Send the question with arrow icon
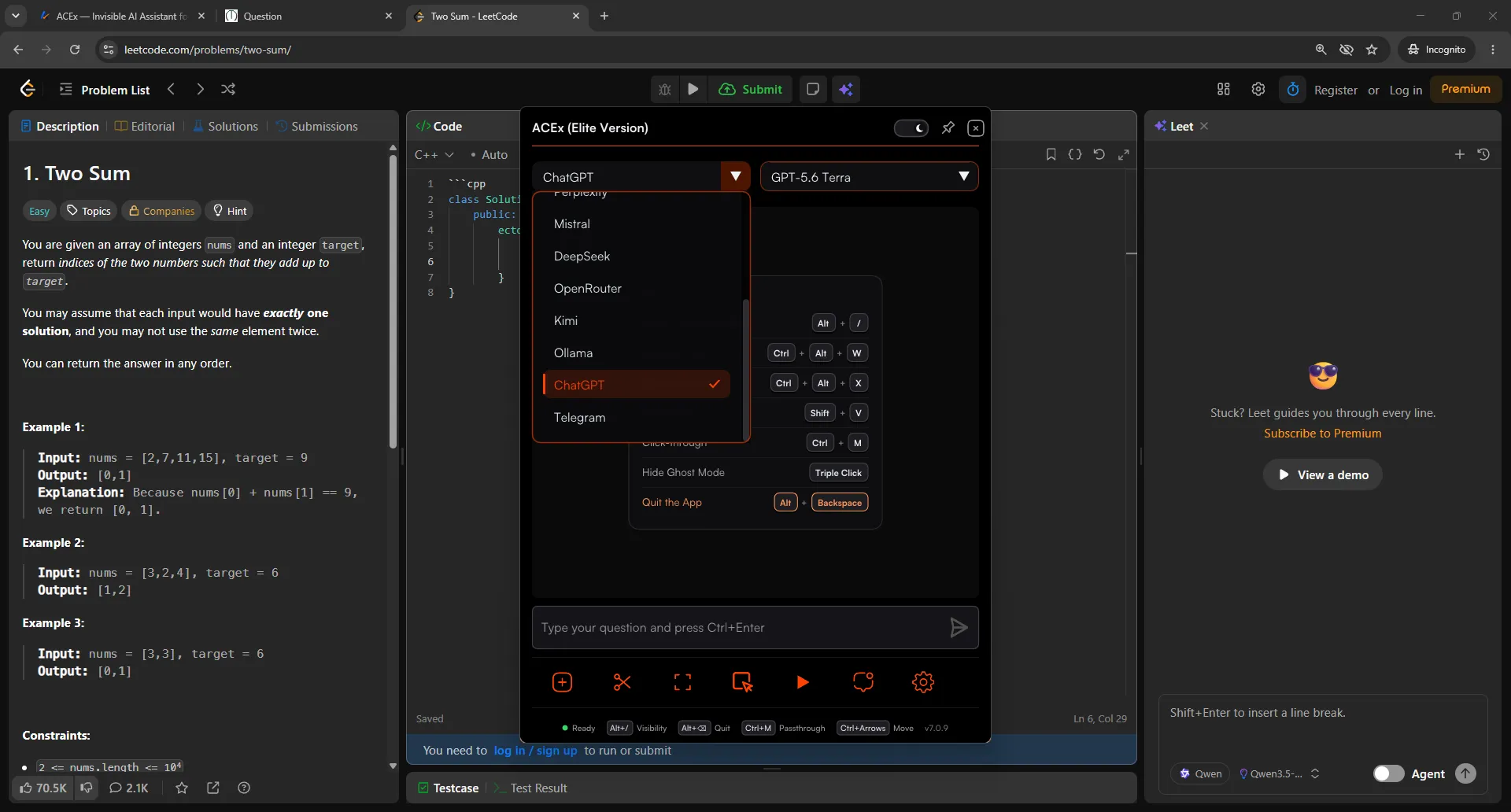The height and width of the screenshot is (812, 1511). pyautogui.click(x=959, y=627)
